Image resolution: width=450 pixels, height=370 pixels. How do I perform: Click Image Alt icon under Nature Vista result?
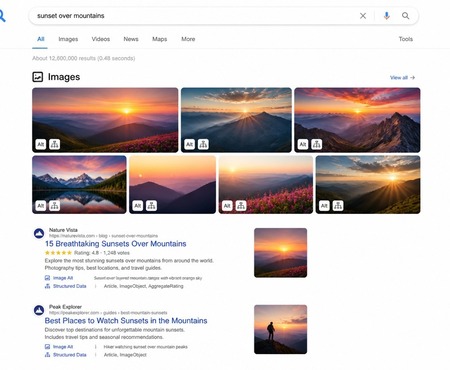[x=47, y=278]
